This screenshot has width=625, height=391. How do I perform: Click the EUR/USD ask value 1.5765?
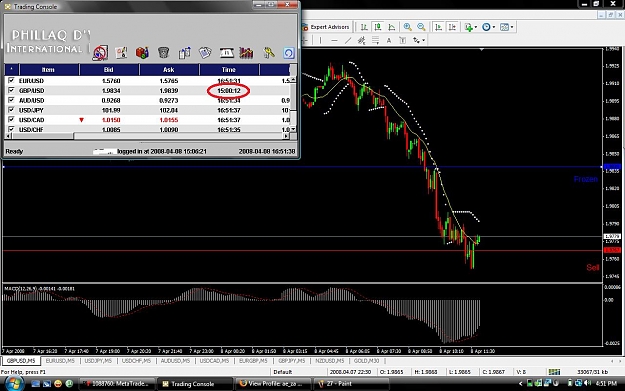pos(169,81)
